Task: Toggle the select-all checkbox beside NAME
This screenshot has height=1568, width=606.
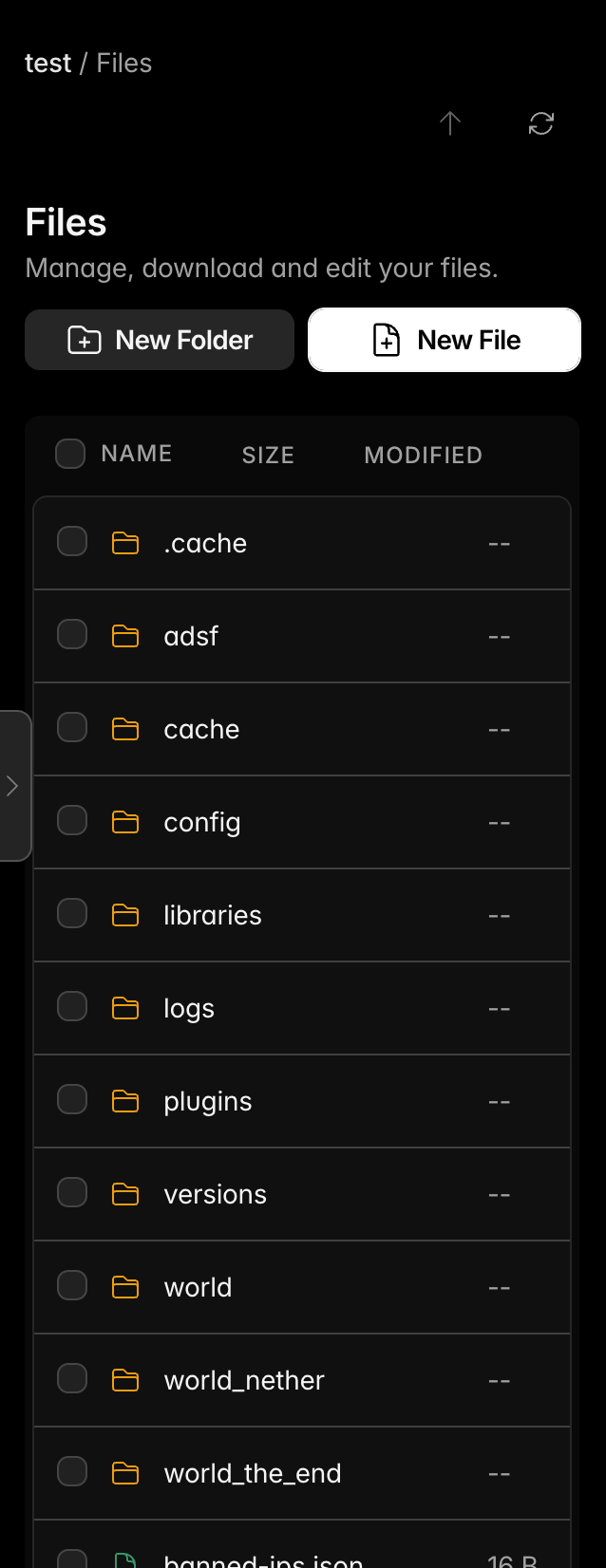Action: 70,454
